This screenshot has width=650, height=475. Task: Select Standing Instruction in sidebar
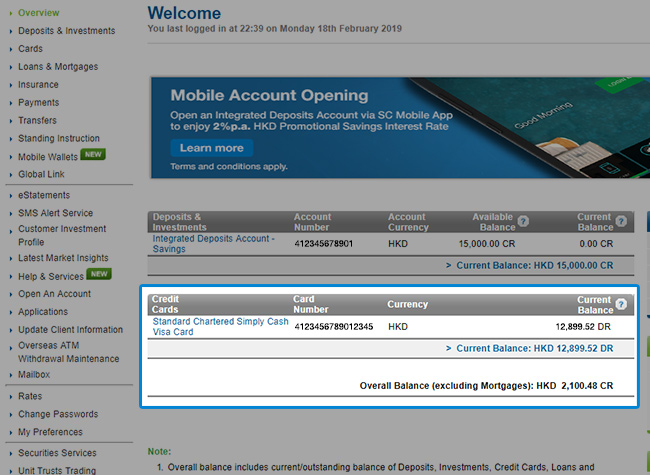click(59, 138)
